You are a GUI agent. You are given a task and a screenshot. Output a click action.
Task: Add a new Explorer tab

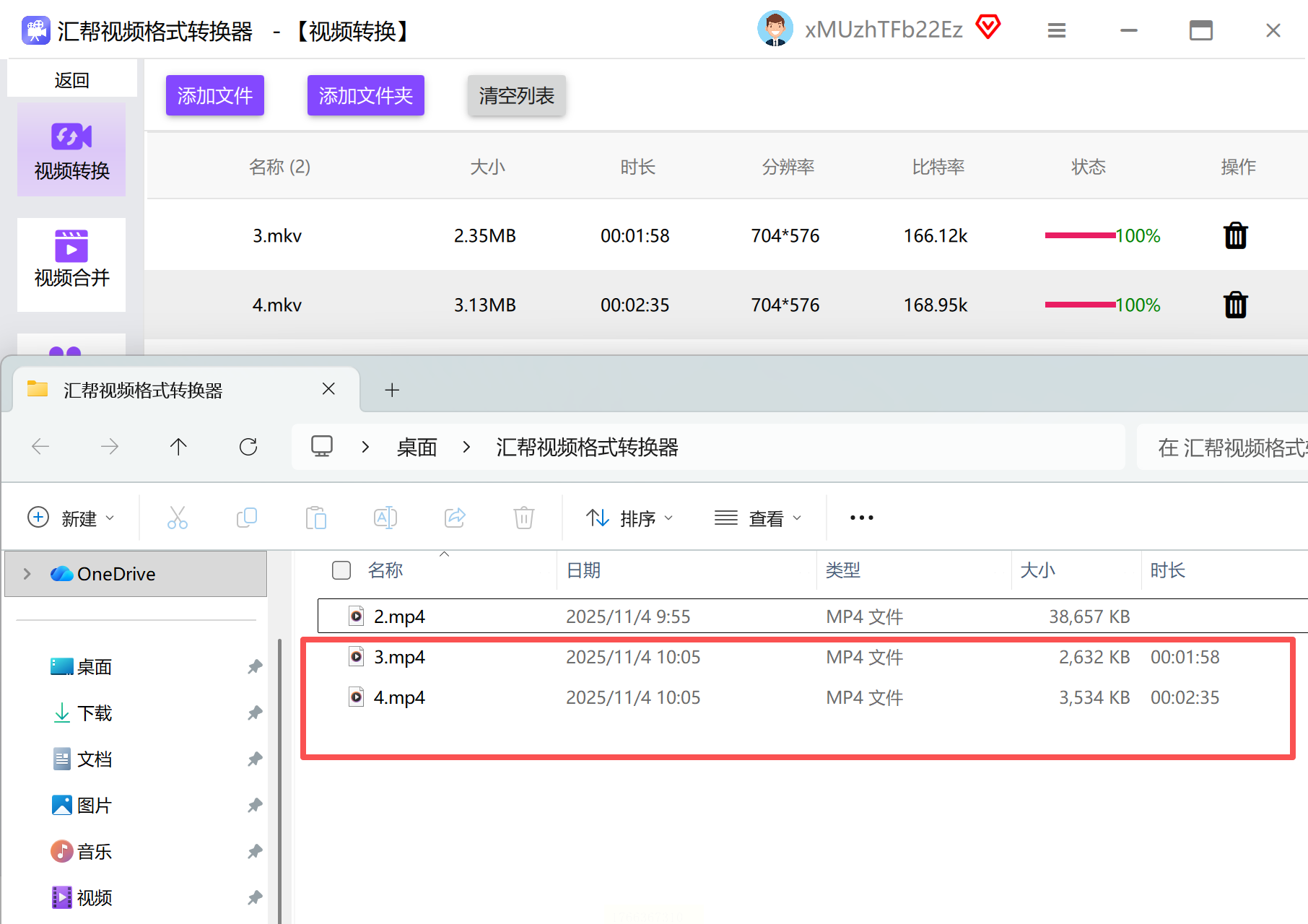tap(392, 390)
